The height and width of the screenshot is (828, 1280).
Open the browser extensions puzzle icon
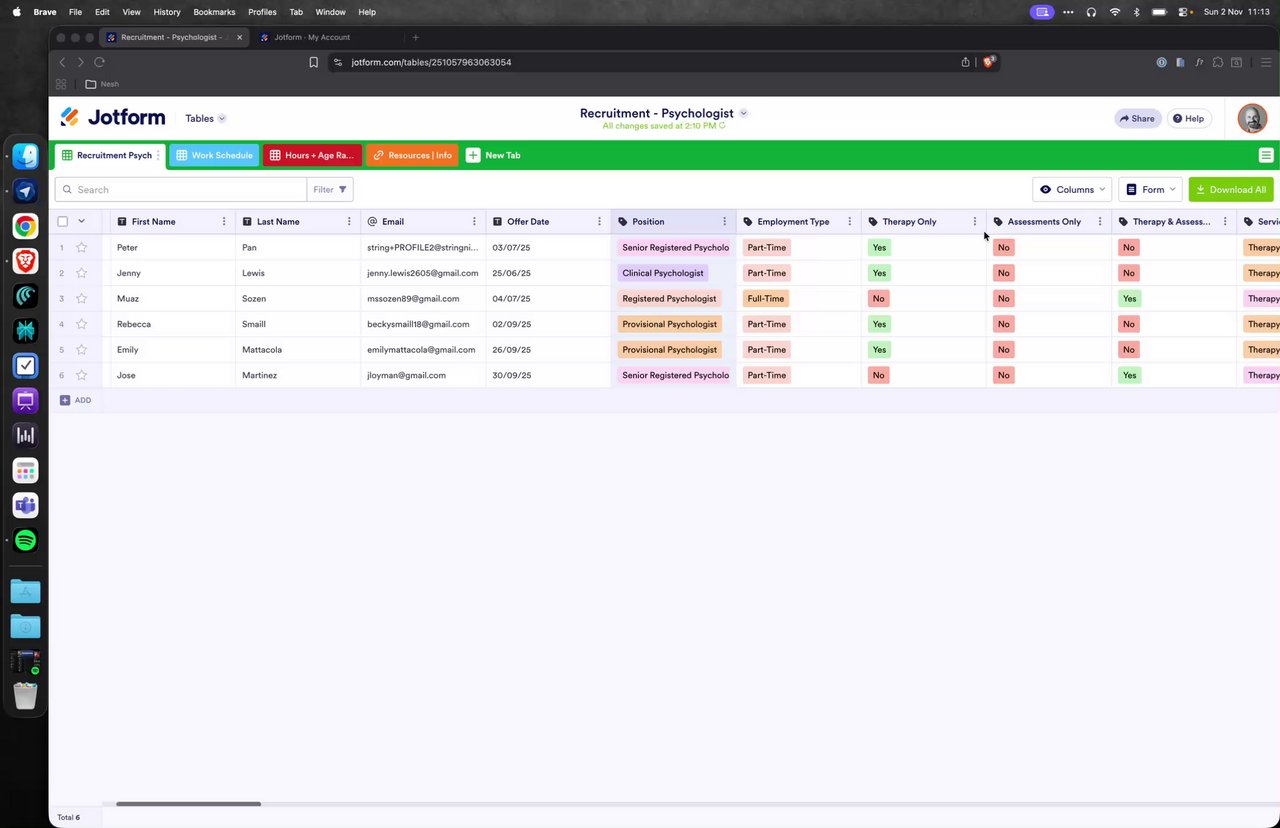[x=1217, y=62]
